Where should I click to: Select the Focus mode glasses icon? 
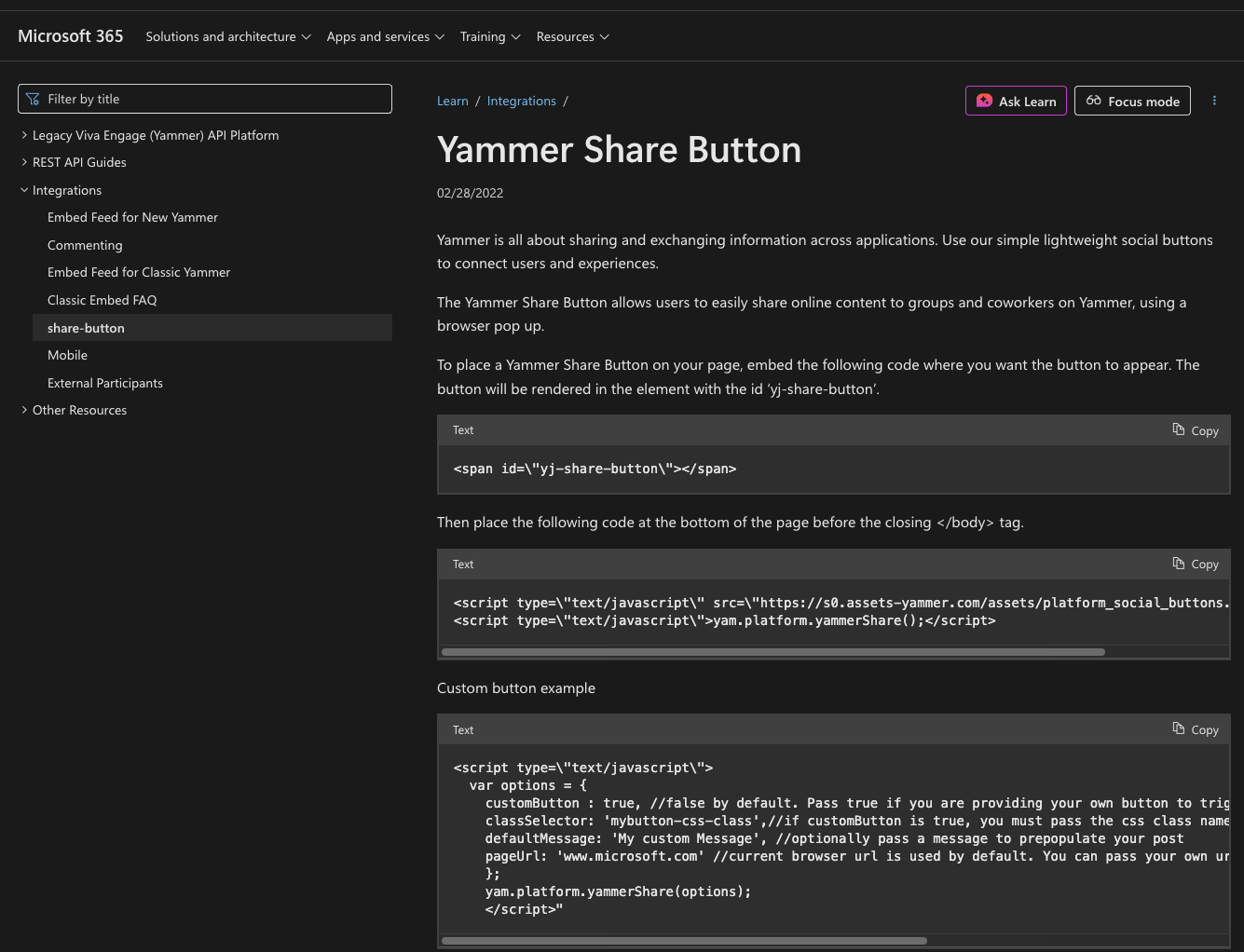(1094, 100)
